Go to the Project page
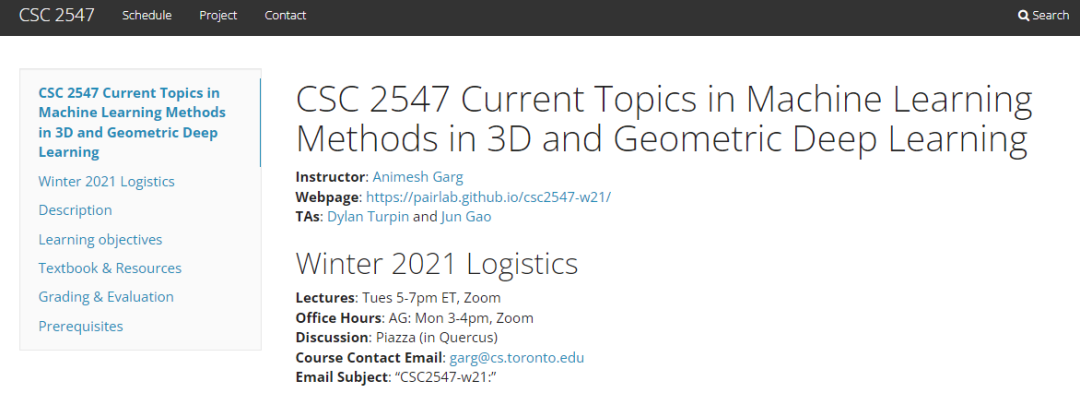Image resolution: width=1080 pixels, height=393 pixels. coord(218,15)
